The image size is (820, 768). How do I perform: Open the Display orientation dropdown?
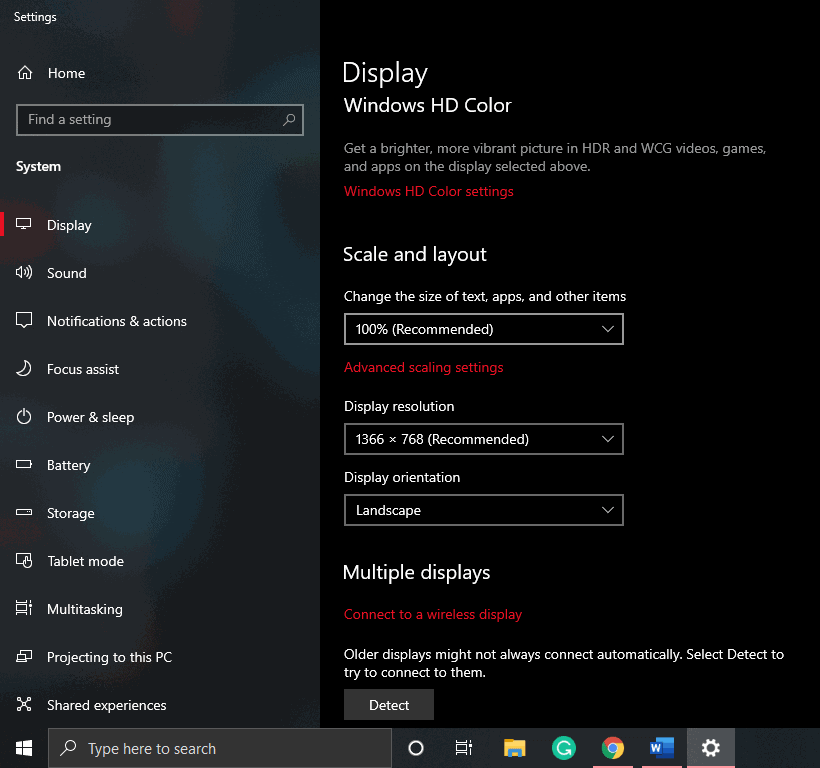[x=484, y=510]
